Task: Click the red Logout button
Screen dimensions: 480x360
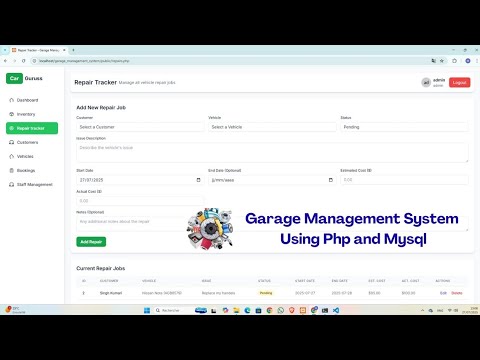Action: (x=459, y=82)
